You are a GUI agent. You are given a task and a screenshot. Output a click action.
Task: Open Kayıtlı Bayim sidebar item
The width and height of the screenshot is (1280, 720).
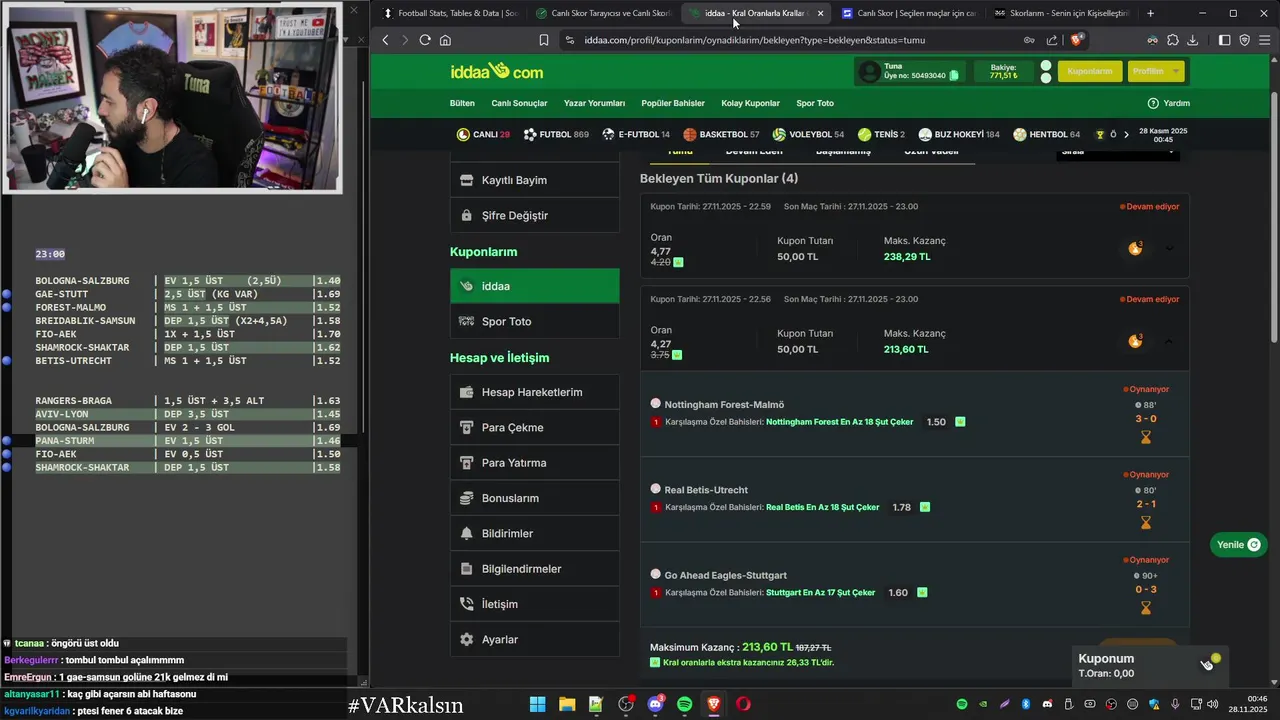pyautogui.click(x=535, y=180)
